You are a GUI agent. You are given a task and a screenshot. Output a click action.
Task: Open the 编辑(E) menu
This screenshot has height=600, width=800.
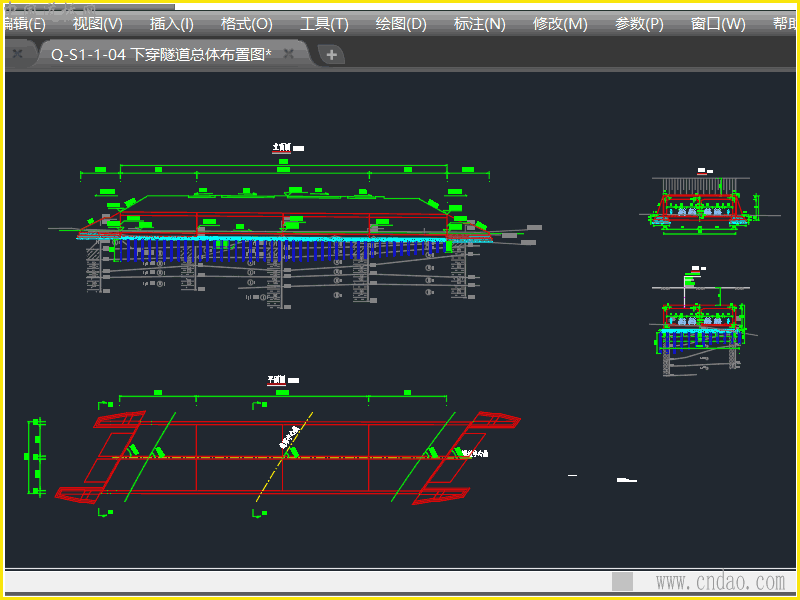pyautogui.click(x=24, y=24)
